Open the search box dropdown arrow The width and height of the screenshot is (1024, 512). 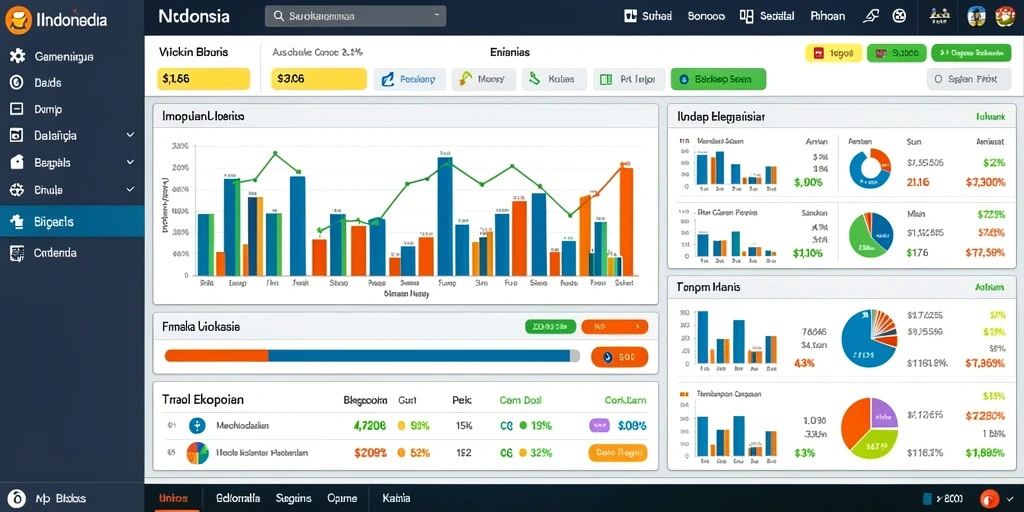pos(436,16)
